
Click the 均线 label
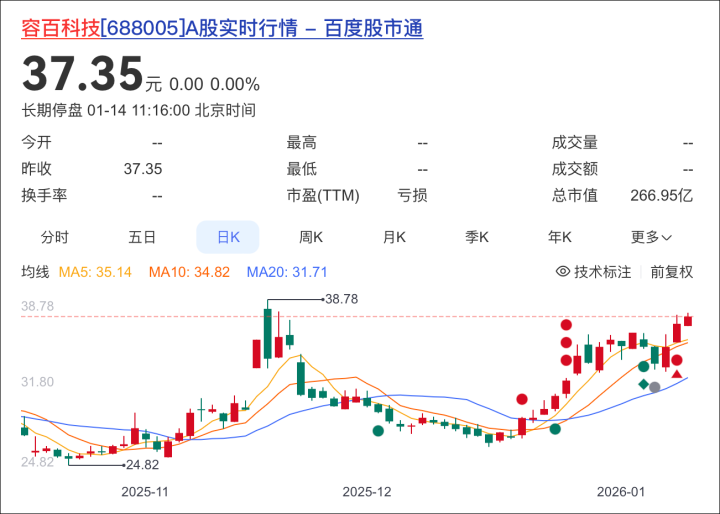[x=35, y=272]
